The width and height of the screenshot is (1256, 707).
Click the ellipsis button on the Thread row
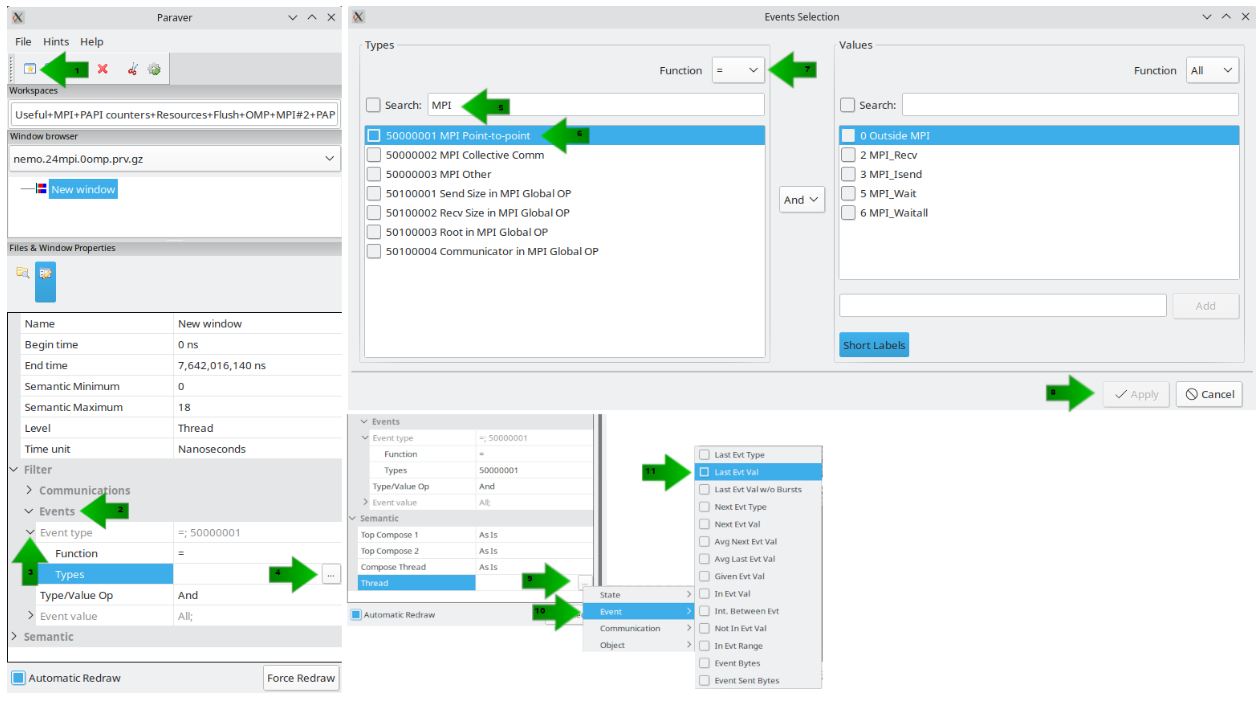(x=586, y=582)
